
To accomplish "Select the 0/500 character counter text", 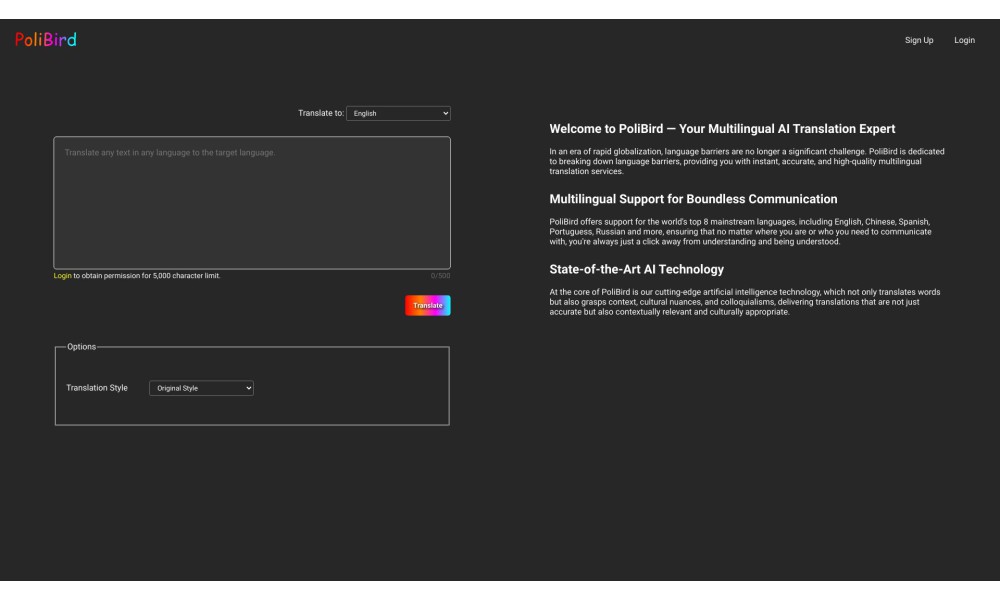I will (440, 276).
